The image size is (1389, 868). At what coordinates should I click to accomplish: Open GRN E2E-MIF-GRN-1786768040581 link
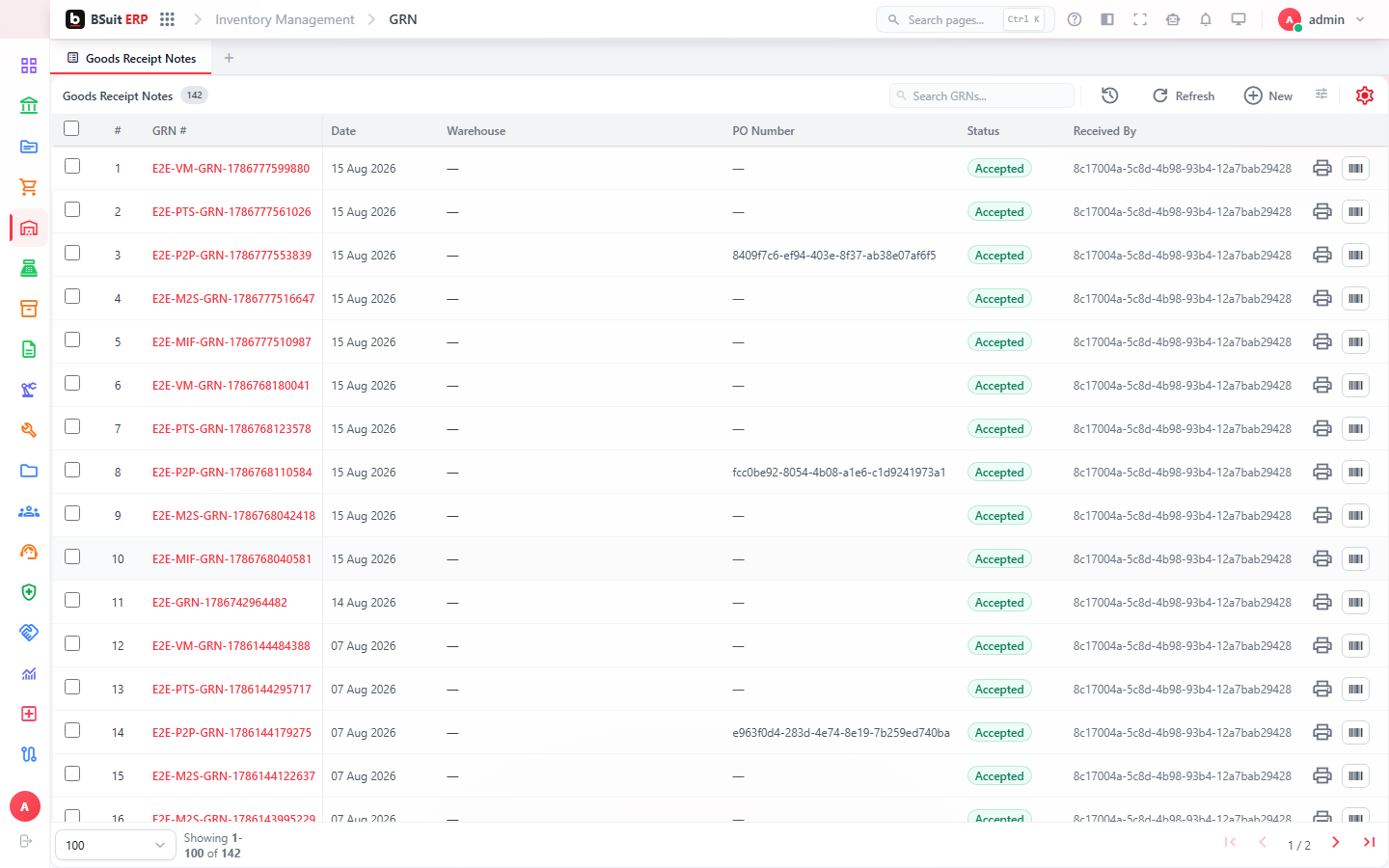pyautogui.click(x=231, y=559)
